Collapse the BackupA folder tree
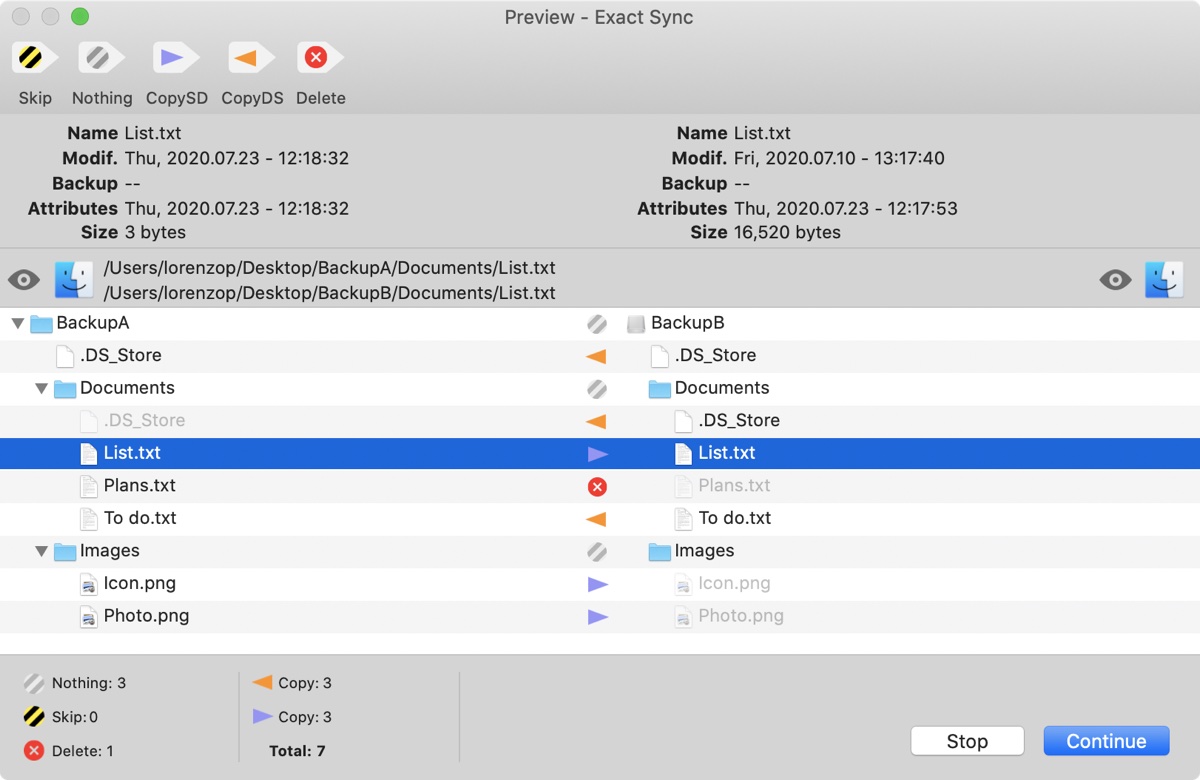 tap(16, 322)
